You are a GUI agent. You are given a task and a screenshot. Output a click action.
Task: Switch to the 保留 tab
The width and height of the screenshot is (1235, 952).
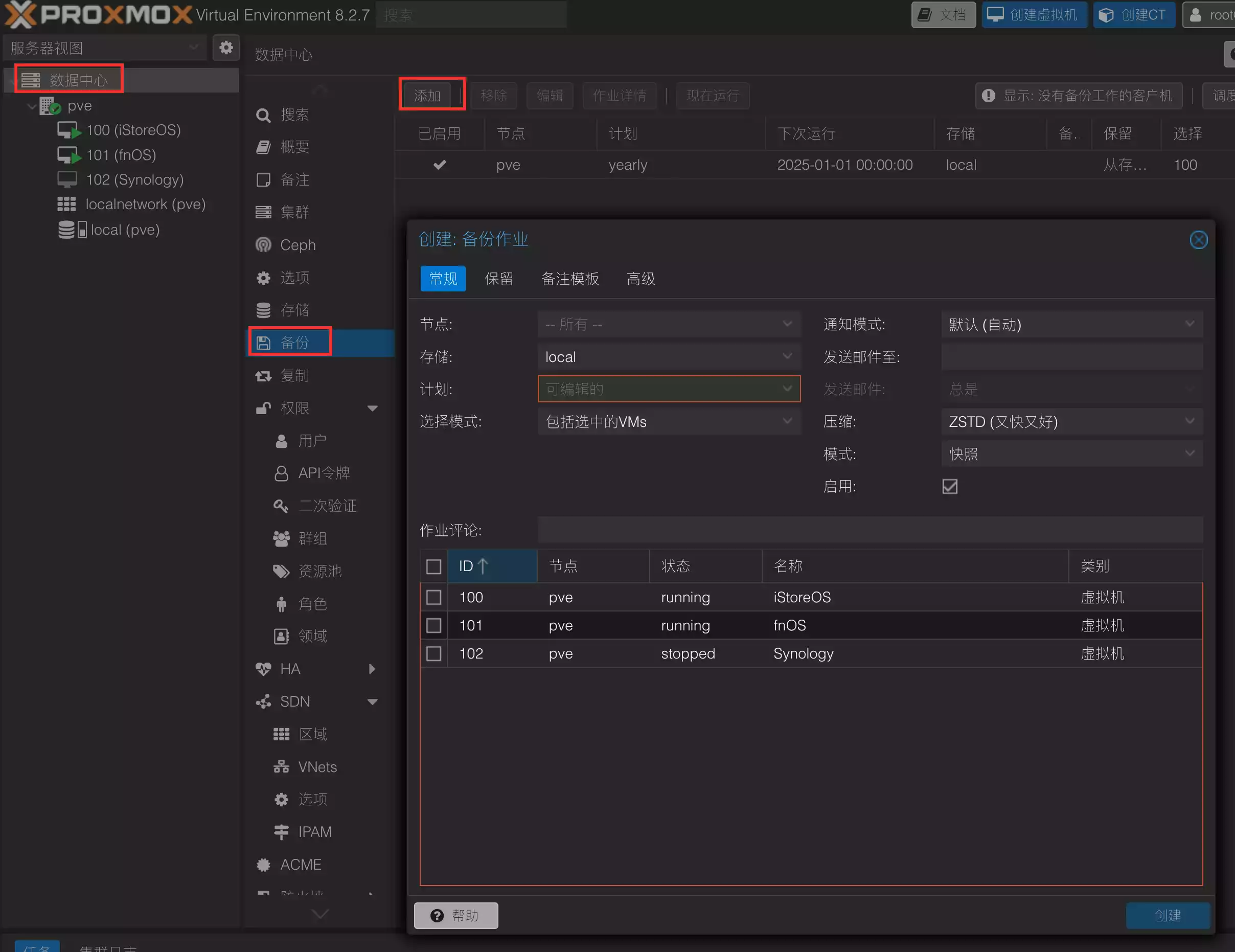pyautogui.click(x=498, y=279)
